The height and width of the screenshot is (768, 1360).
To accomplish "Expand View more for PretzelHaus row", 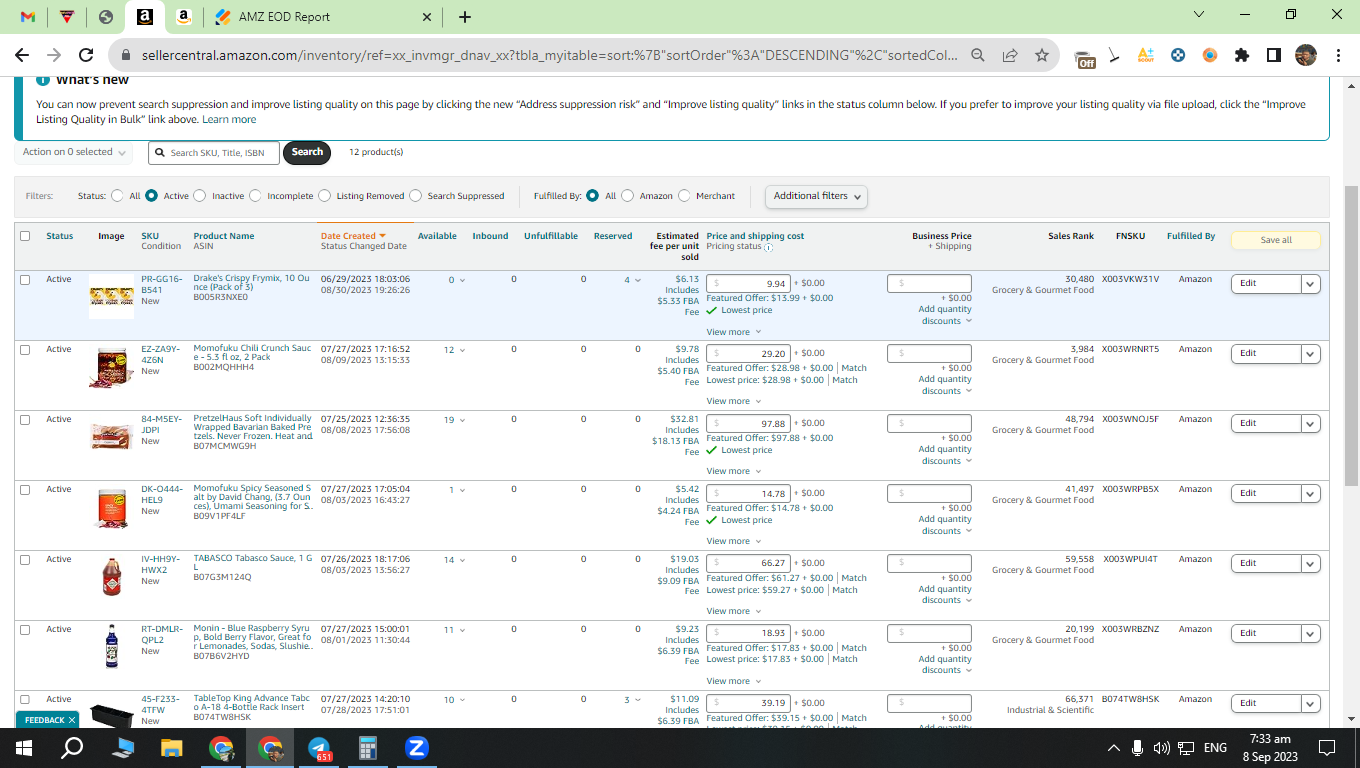I will pos(734,471).
